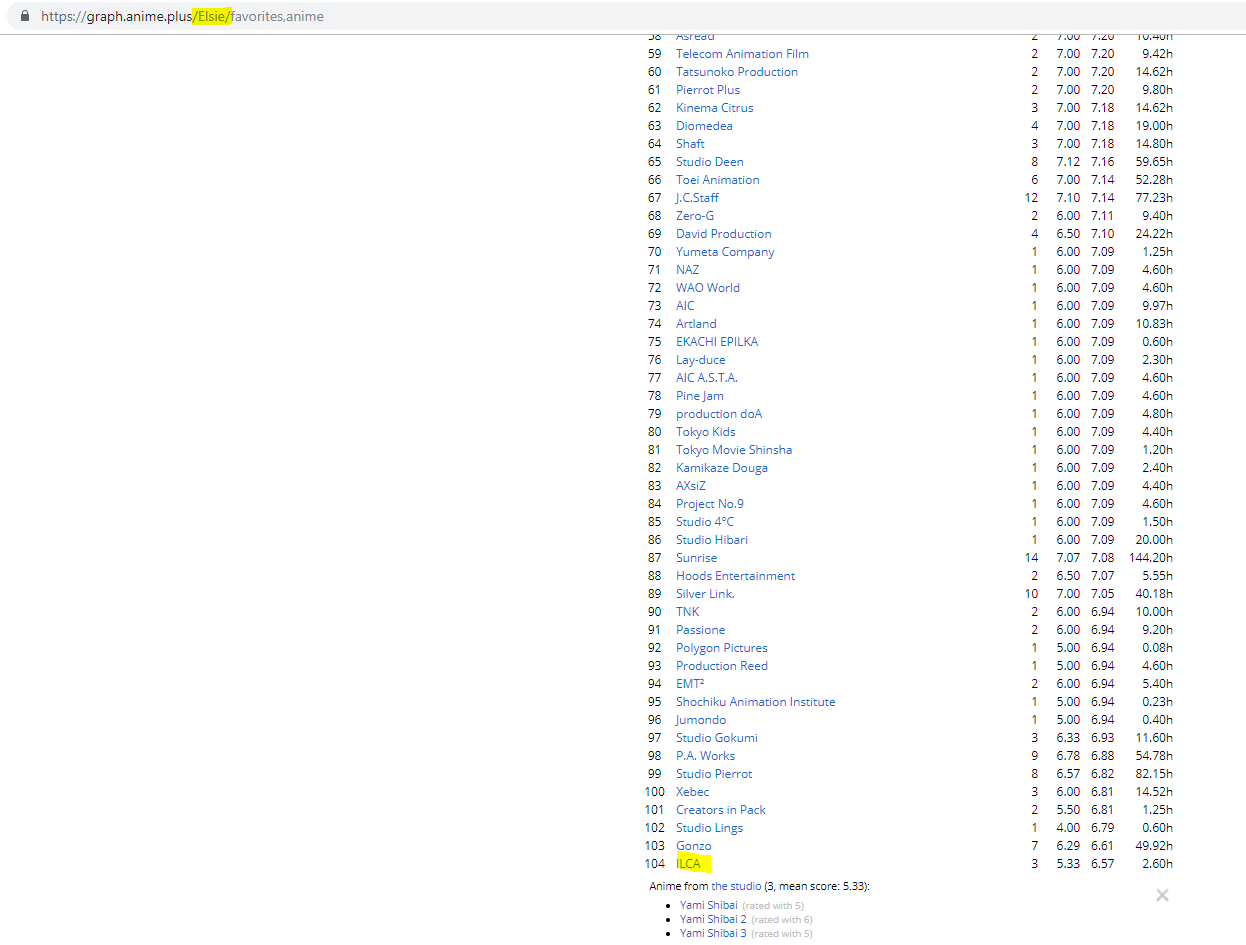
Task: Open Shochiku Animation Institute link
Action: tap(755, 702)
